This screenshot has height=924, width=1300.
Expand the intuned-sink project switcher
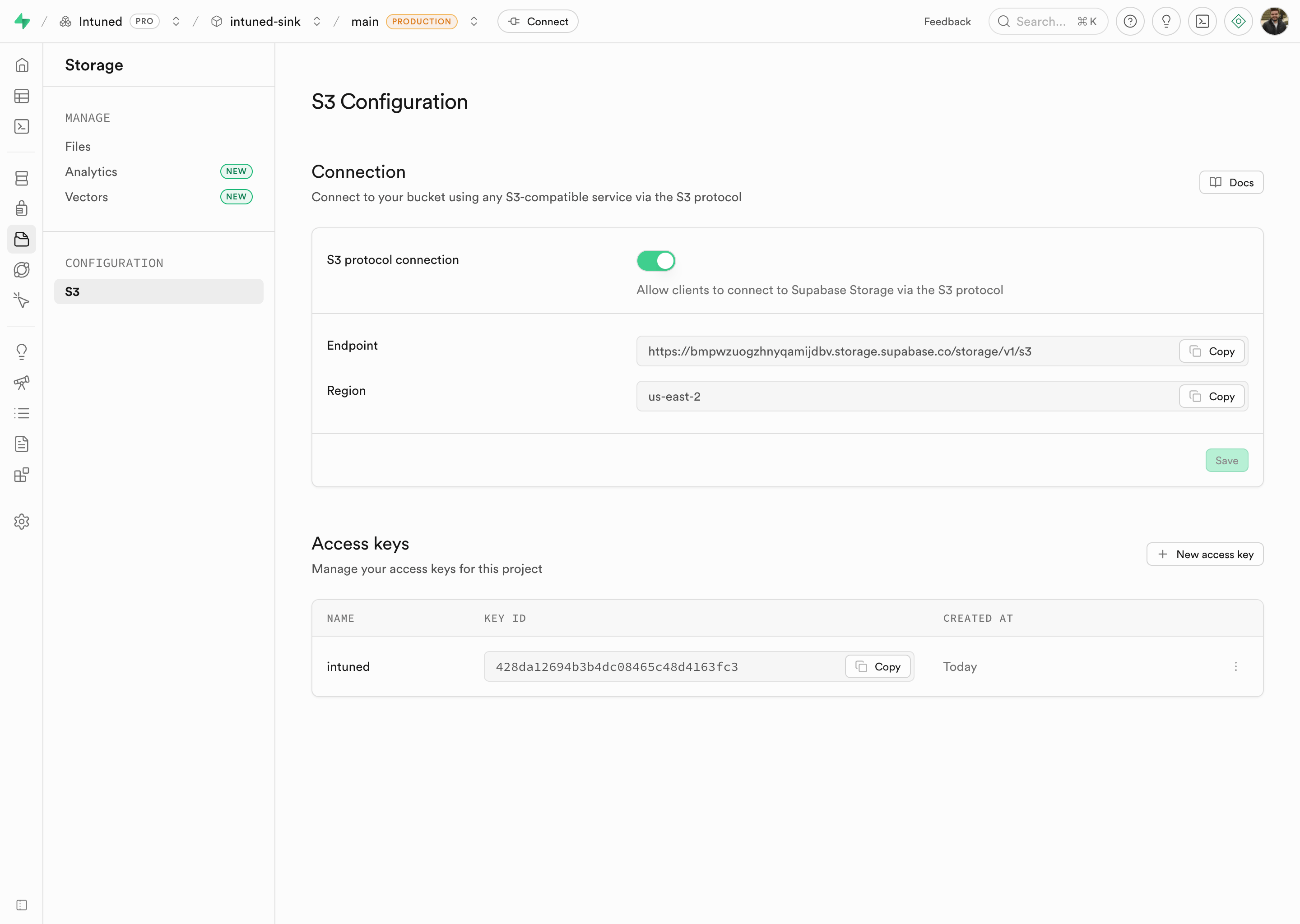point(317,22)
